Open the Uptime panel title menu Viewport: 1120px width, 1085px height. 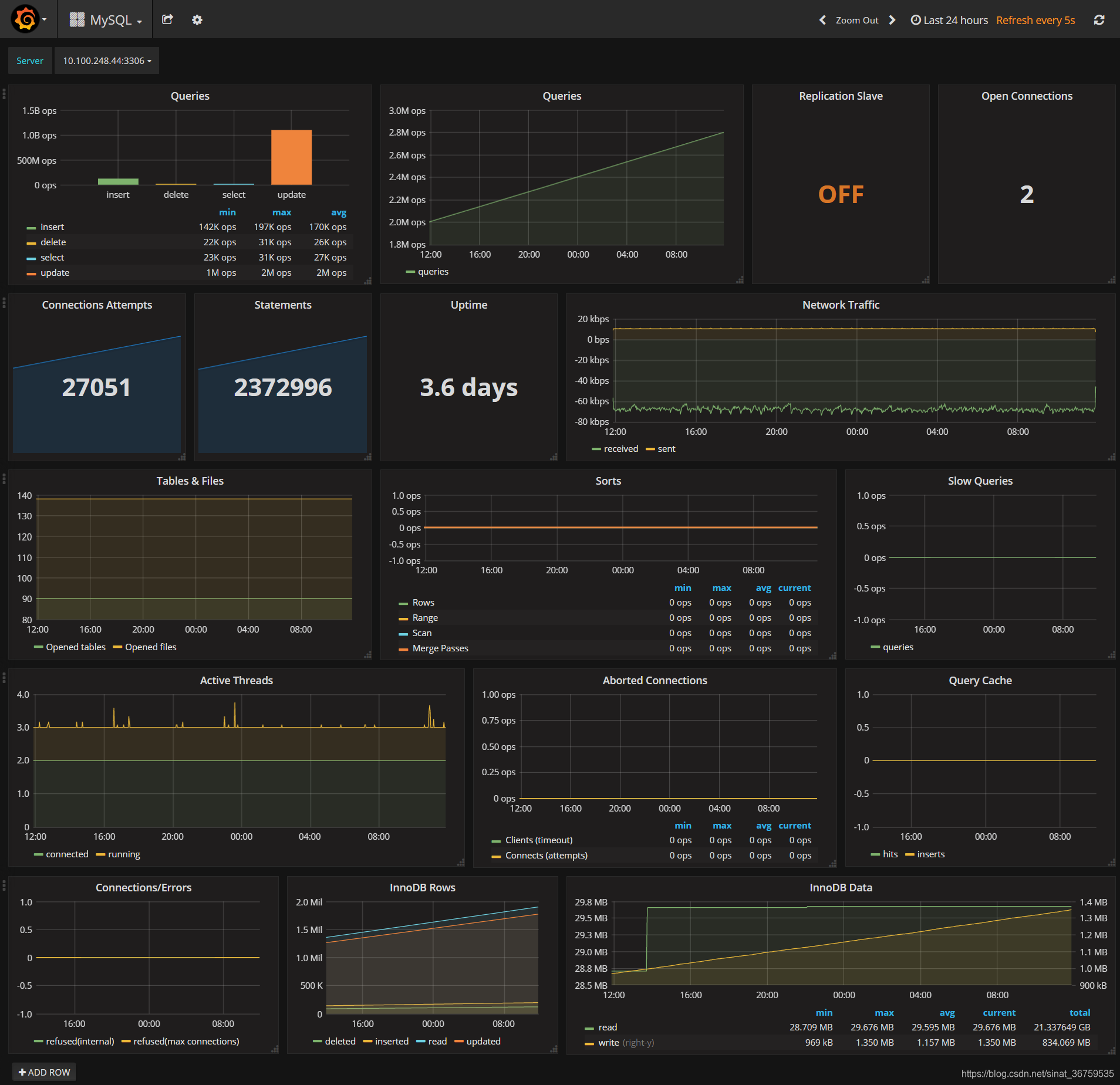(469, 305)
